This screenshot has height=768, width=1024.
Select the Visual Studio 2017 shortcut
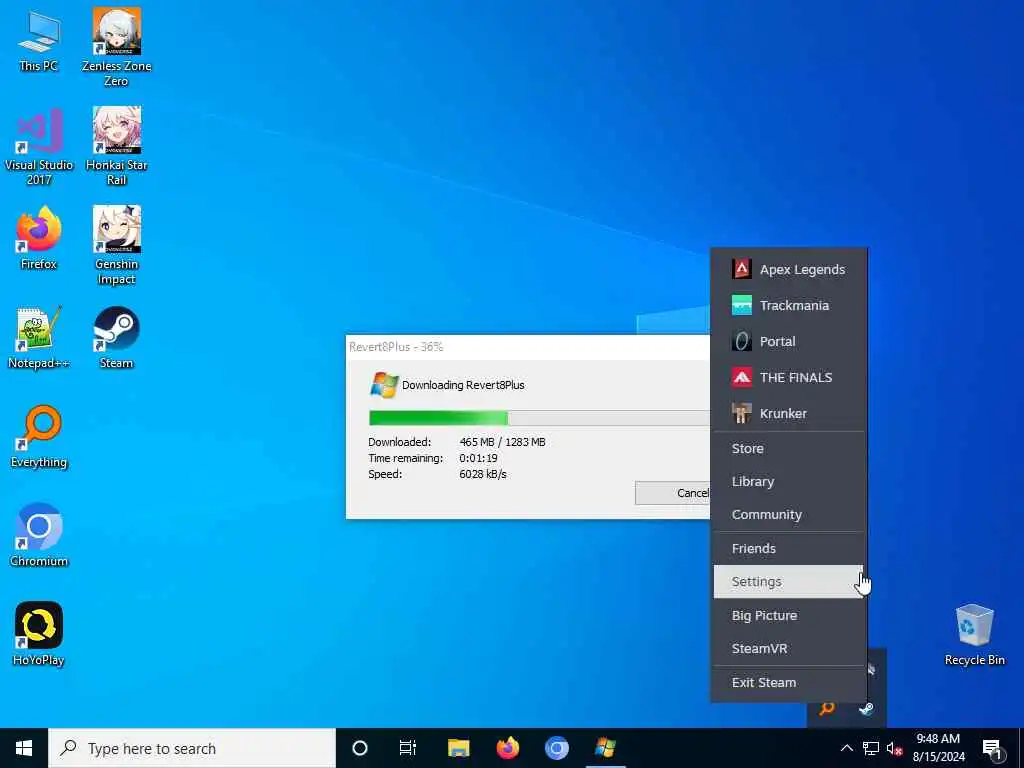click(x=39, y=147)
